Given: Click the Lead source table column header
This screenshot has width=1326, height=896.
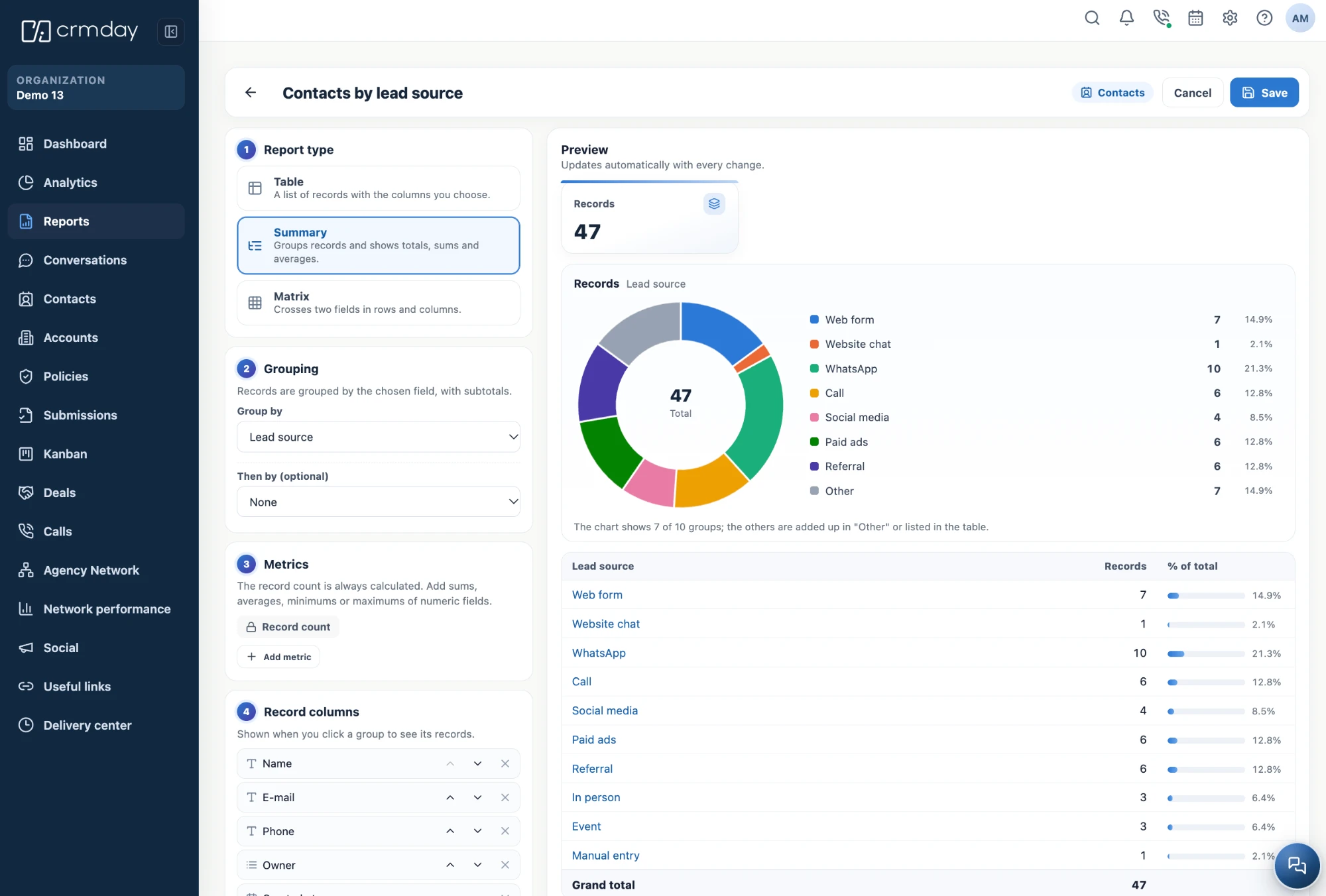Looking at the screenshot, I should coord(603,566).
